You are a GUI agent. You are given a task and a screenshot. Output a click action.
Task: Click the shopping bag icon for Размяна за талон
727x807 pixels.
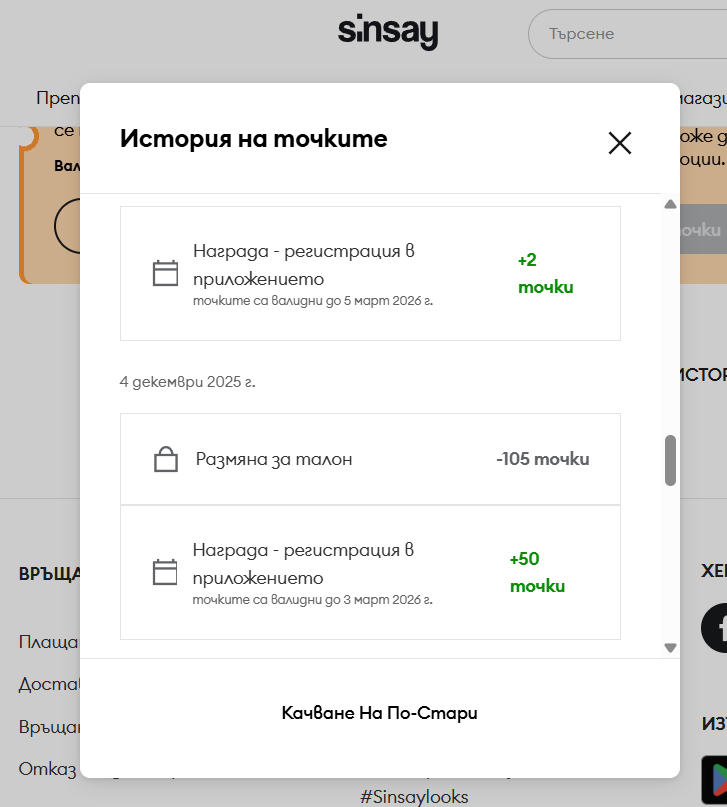pyautogui.click(x=165, y=460)
